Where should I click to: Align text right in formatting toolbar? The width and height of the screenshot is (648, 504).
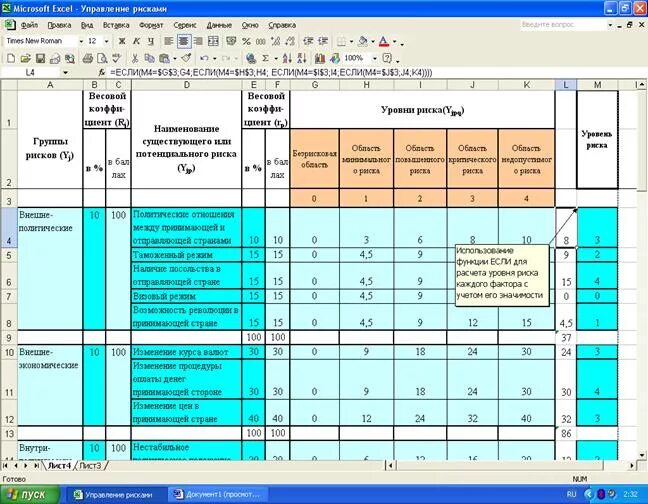[x=198, y=41]
